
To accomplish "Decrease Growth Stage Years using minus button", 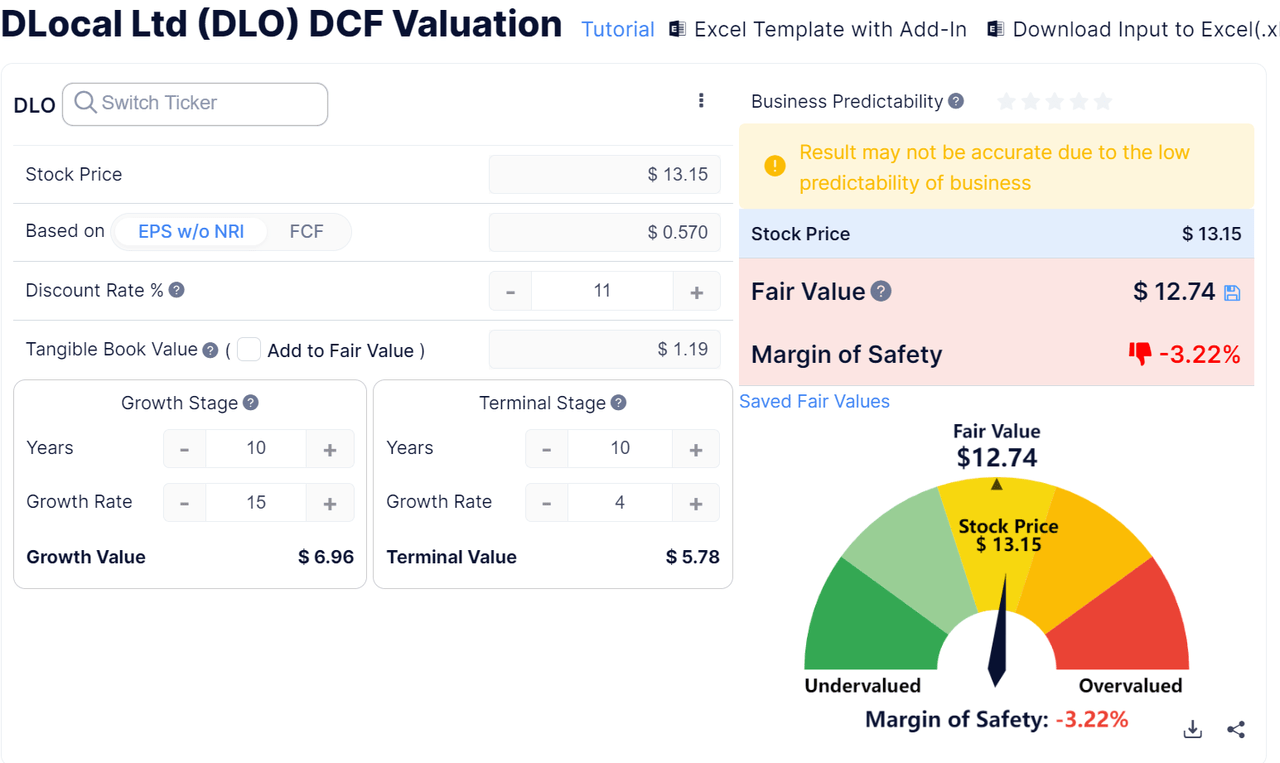I will coord(184,449).
